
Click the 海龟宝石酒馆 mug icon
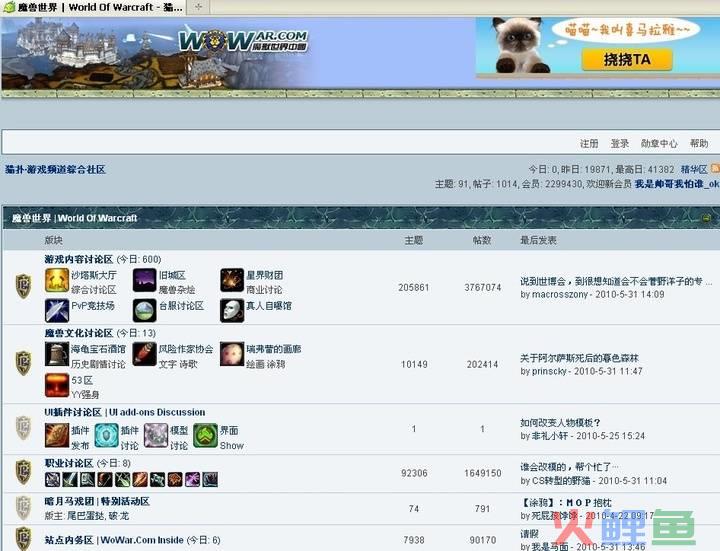coord(57,354)
